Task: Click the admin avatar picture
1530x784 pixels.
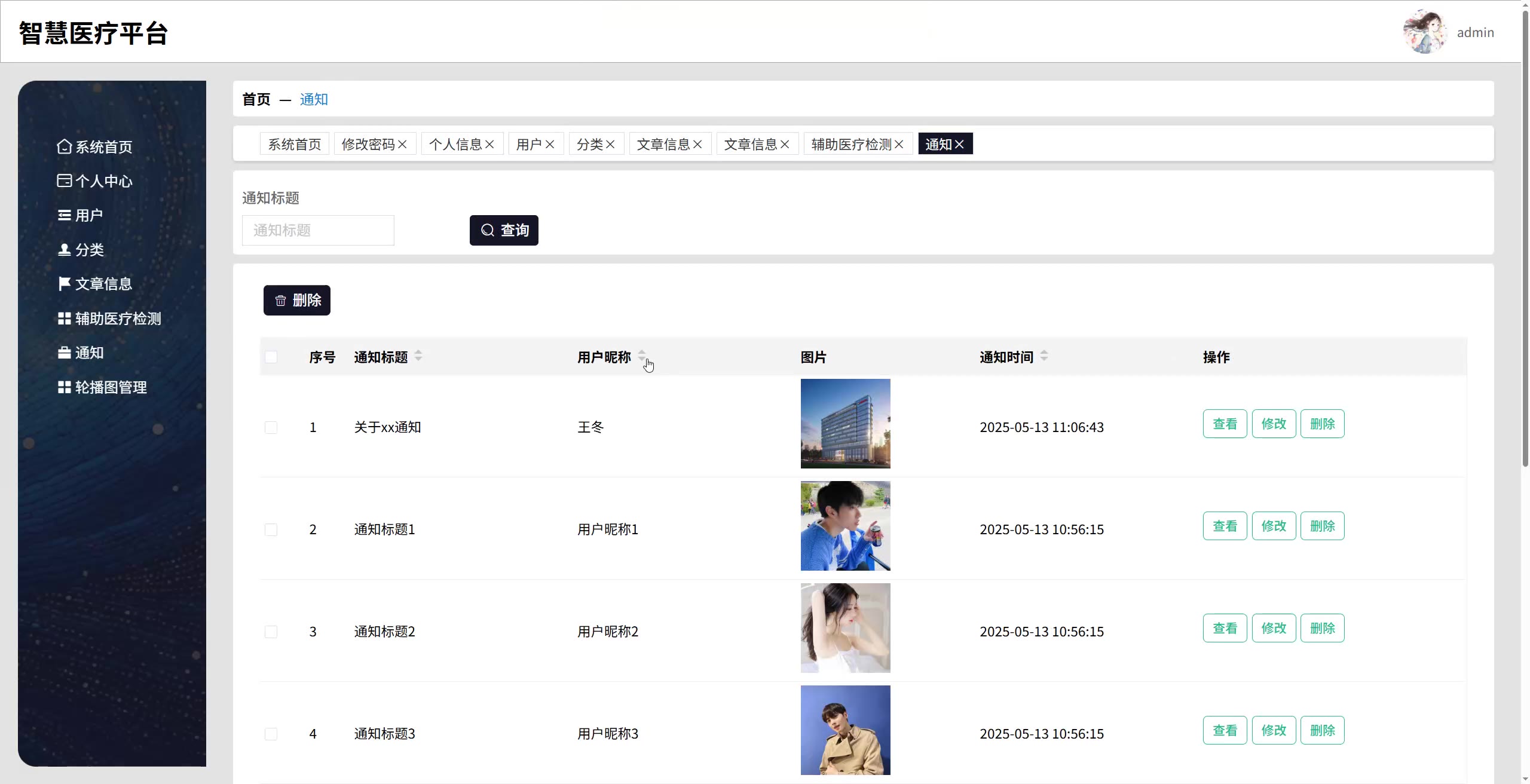Action: 1425,32
